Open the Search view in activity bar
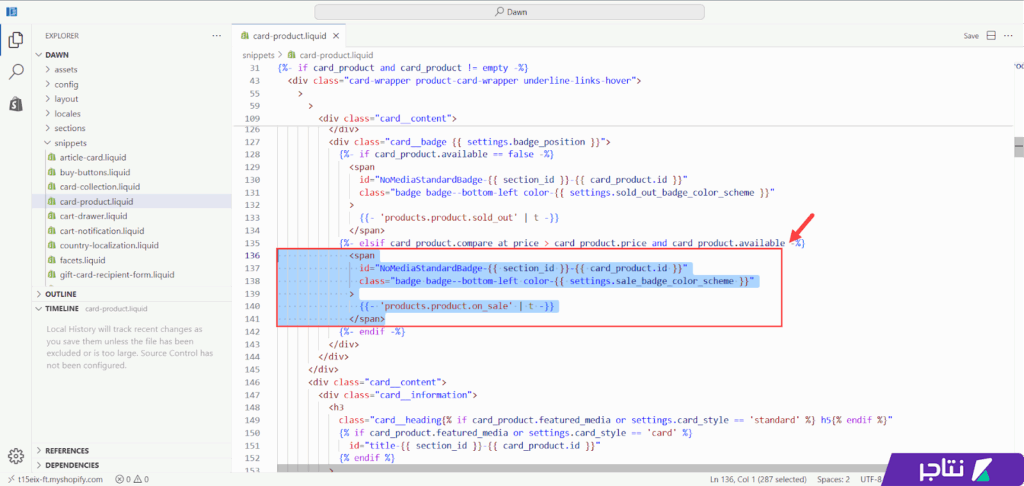 pos(16,72)
